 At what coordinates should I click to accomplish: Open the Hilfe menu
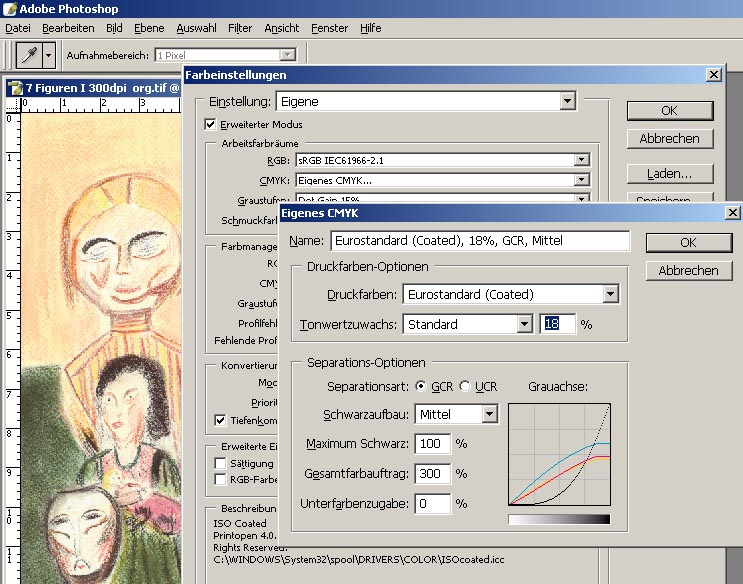tap(371, 28)
